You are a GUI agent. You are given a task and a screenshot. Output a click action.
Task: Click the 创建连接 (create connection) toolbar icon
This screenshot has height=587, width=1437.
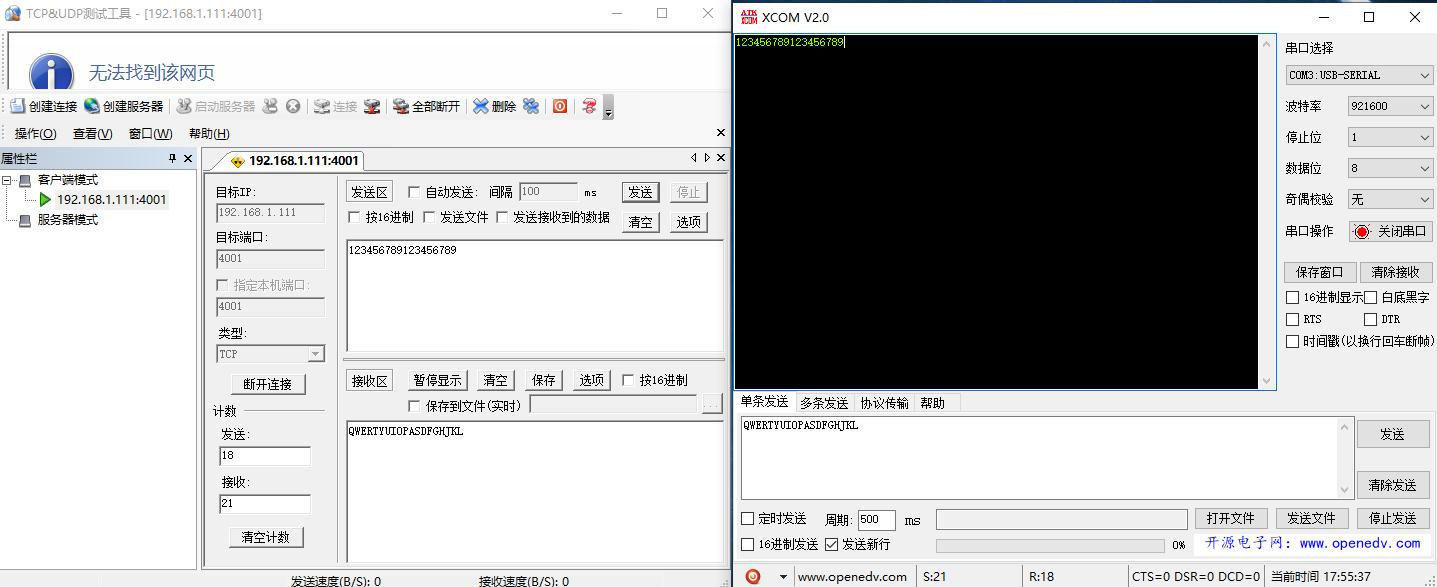18,106
